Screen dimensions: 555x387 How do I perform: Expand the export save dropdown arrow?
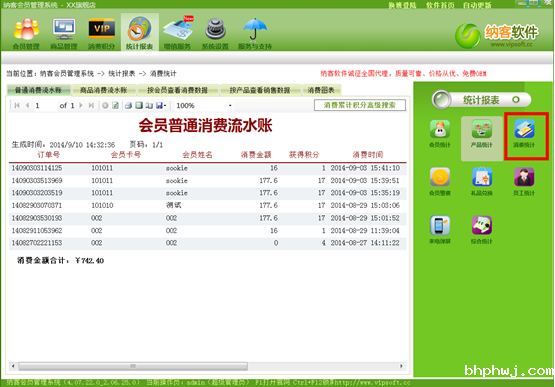(x=165, y=106)
